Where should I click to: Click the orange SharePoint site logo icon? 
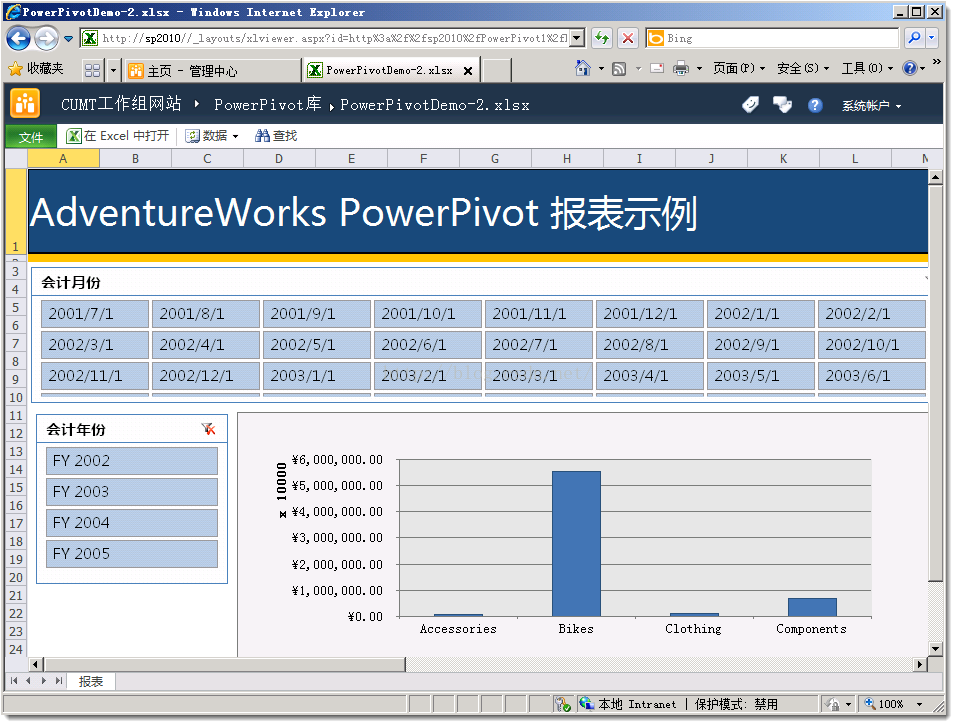tap(25, 103)
